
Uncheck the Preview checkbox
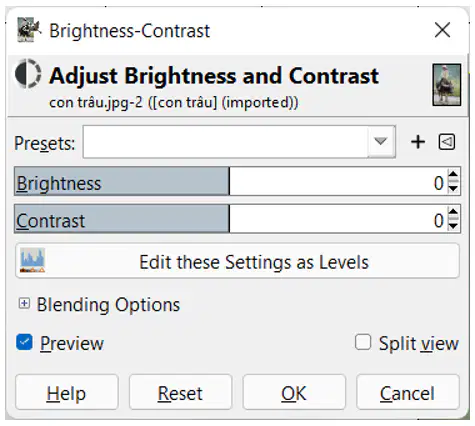pyautogui.click(x=24, y=342)
